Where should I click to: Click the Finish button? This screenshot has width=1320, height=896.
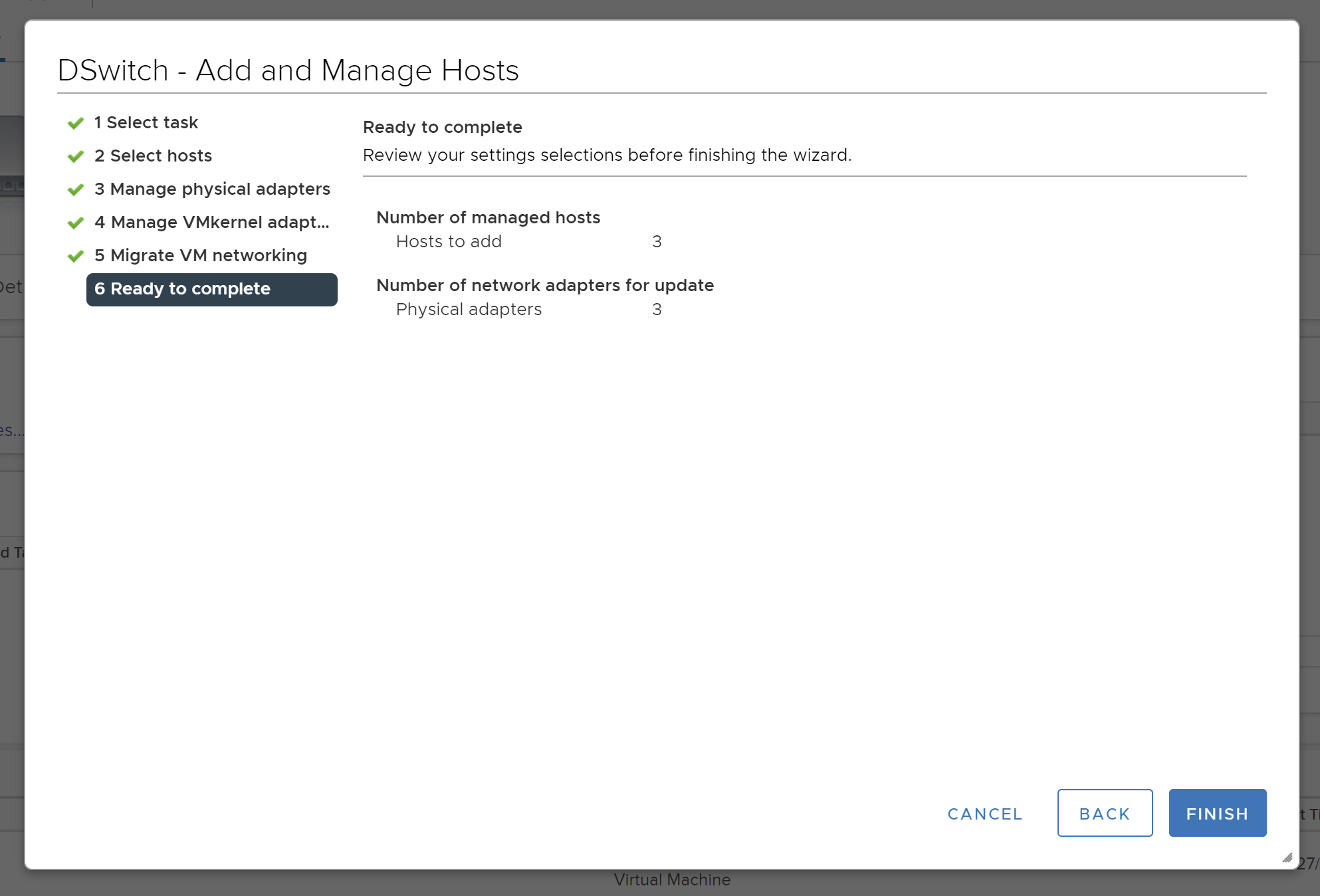(x=1217, y=813)
